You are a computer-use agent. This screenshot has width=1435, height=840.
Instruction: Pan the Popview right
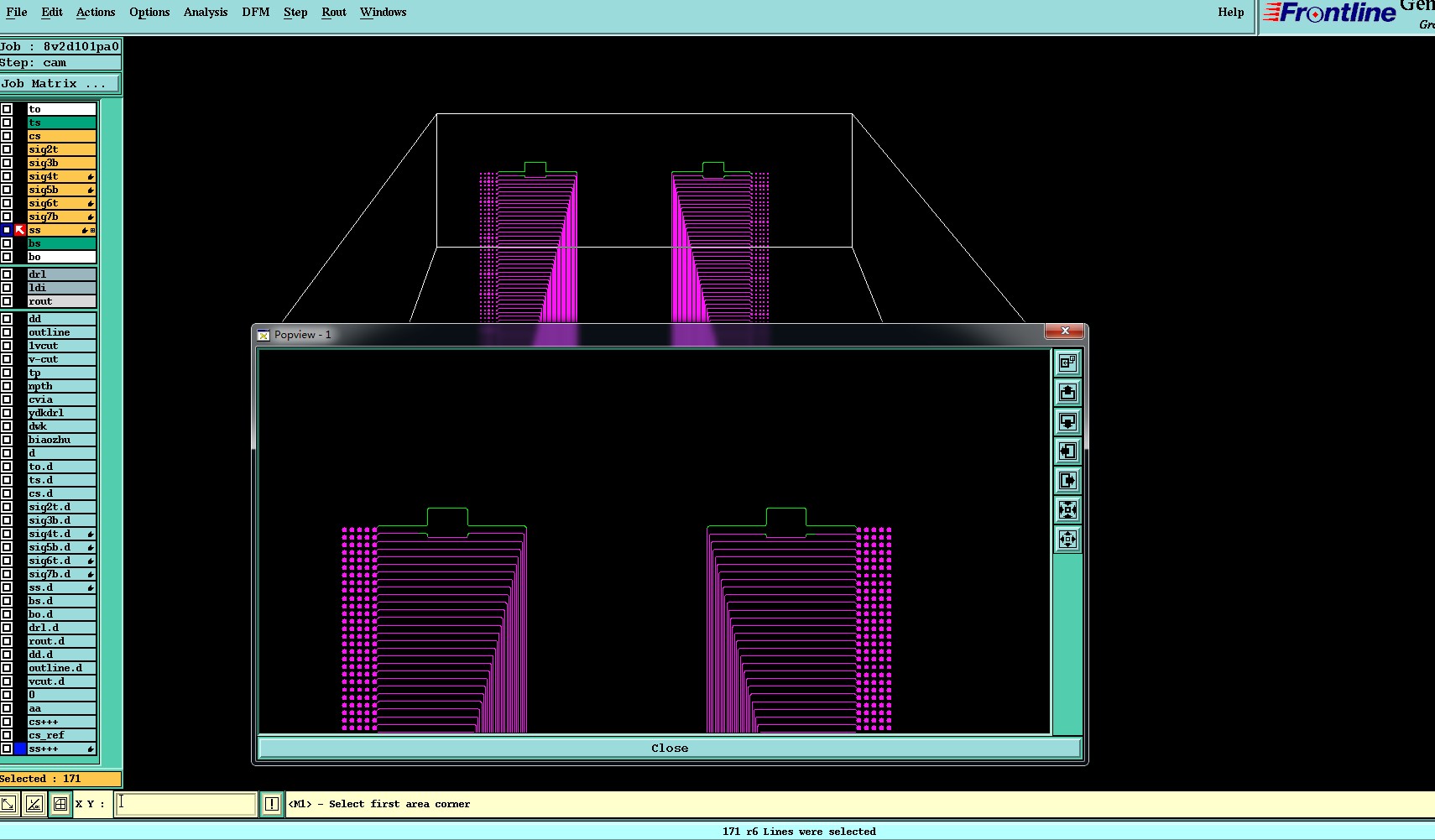pyautogui.click(x=1067, y=480)
